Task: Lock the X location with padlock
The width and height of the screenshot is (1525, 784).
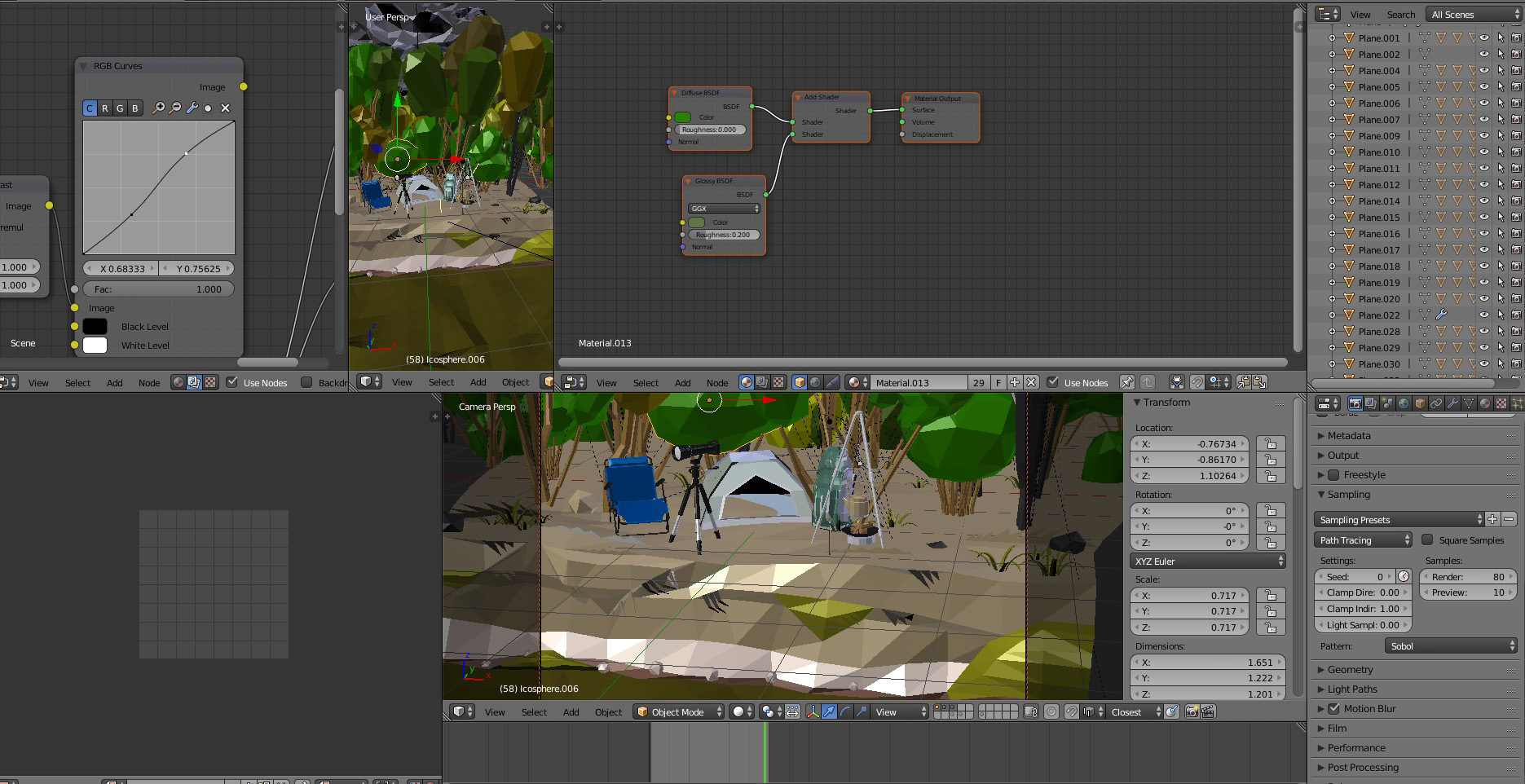Action: click(x=1271, y=444)
